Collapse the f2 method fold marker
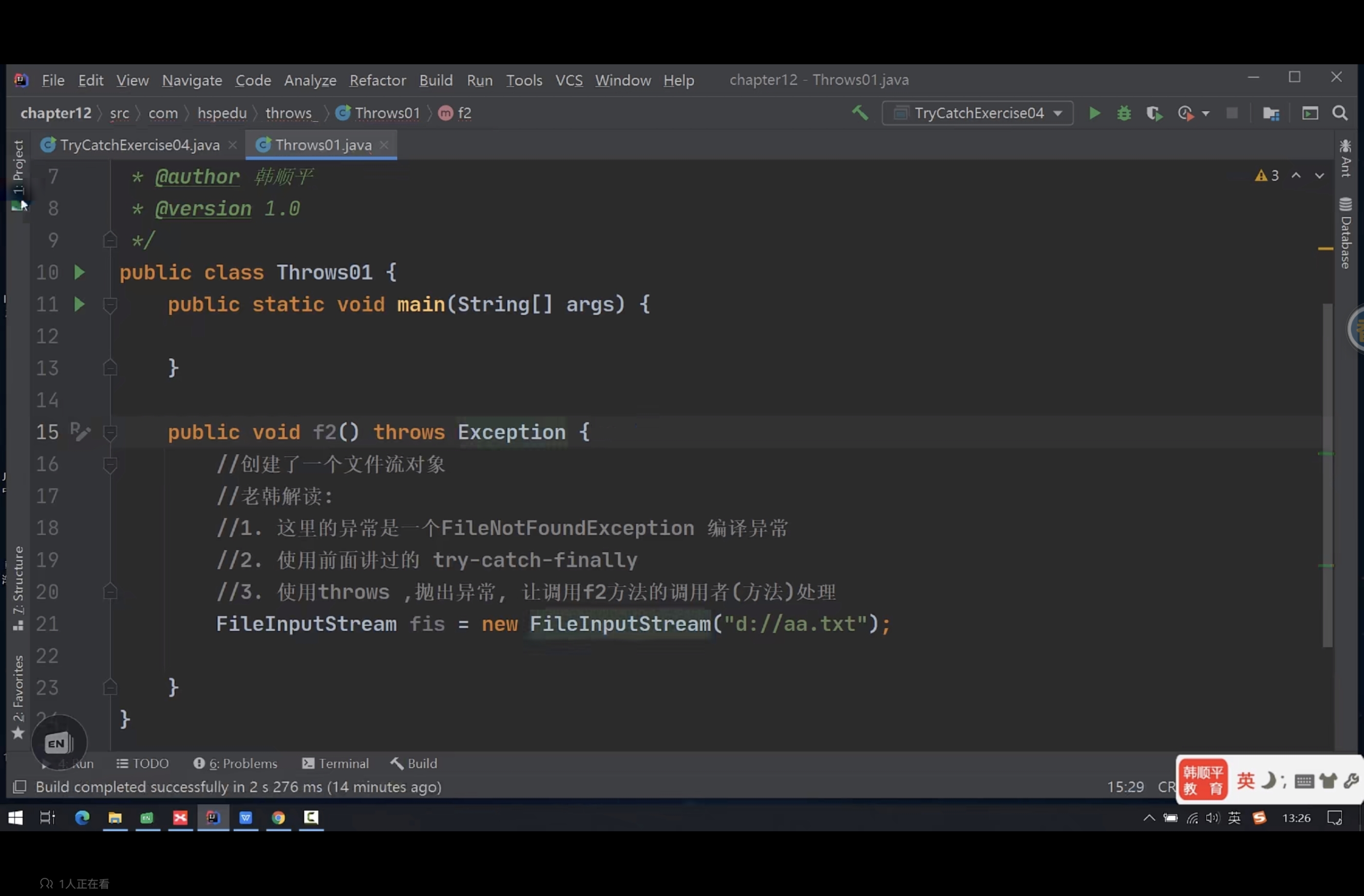 (110, 432)
